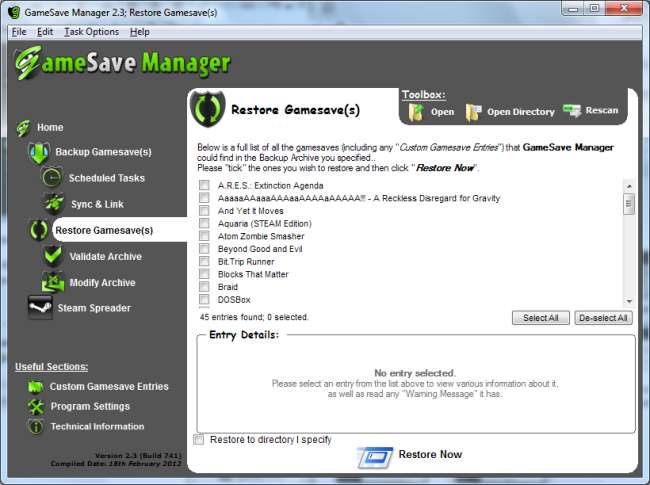Viewport: 650px width, 485px height.
Task: Enable Restore to directory I specify
Action: pyautogui.click(x=199, y=439)
